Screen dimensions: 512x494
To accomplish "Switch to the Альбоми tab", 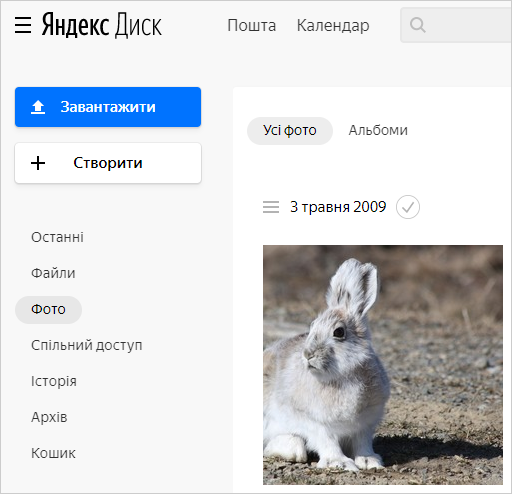I will pos(378,130).
